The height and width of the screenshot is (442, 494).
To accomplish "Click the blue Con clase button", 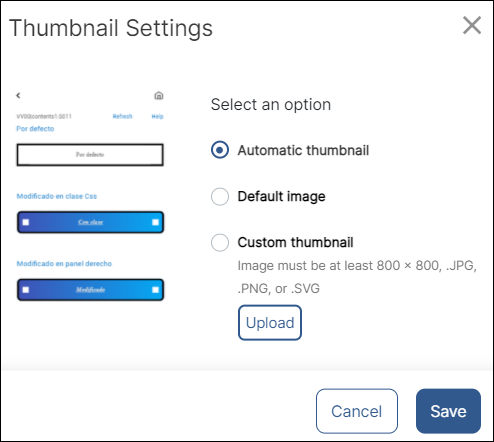I will point(90,222).
